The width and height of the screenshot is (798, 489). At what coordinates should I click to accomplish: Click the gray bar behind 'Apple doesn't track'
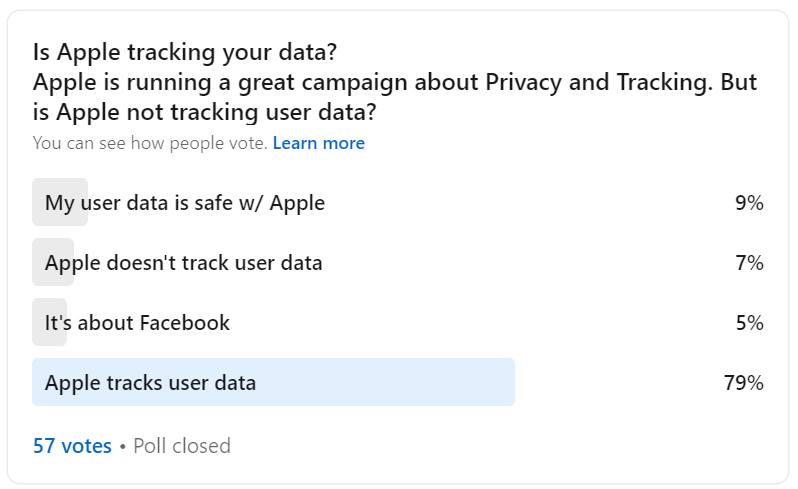(x=53, y=262)
